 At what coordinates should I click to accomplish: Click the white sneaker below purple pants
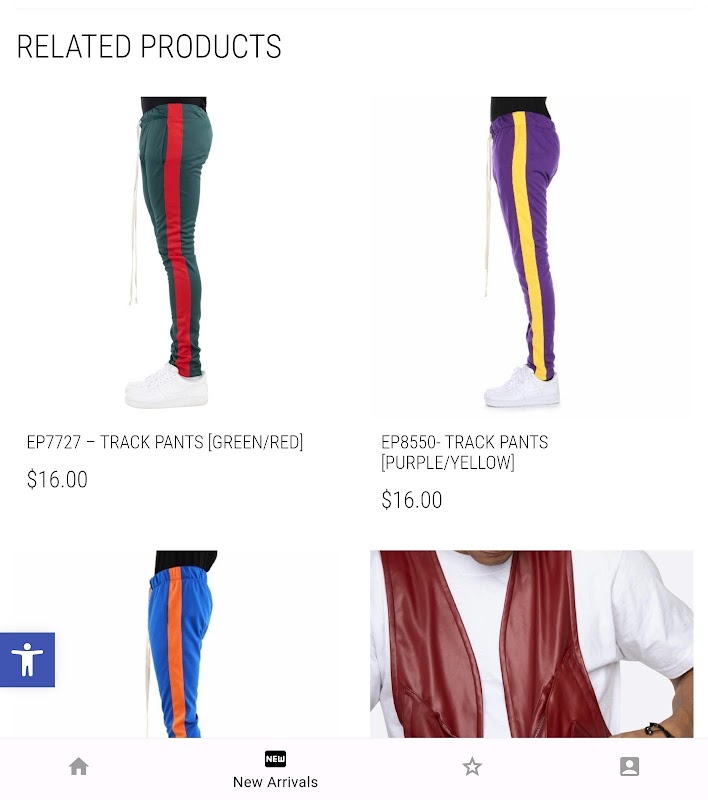pos(522,386)
